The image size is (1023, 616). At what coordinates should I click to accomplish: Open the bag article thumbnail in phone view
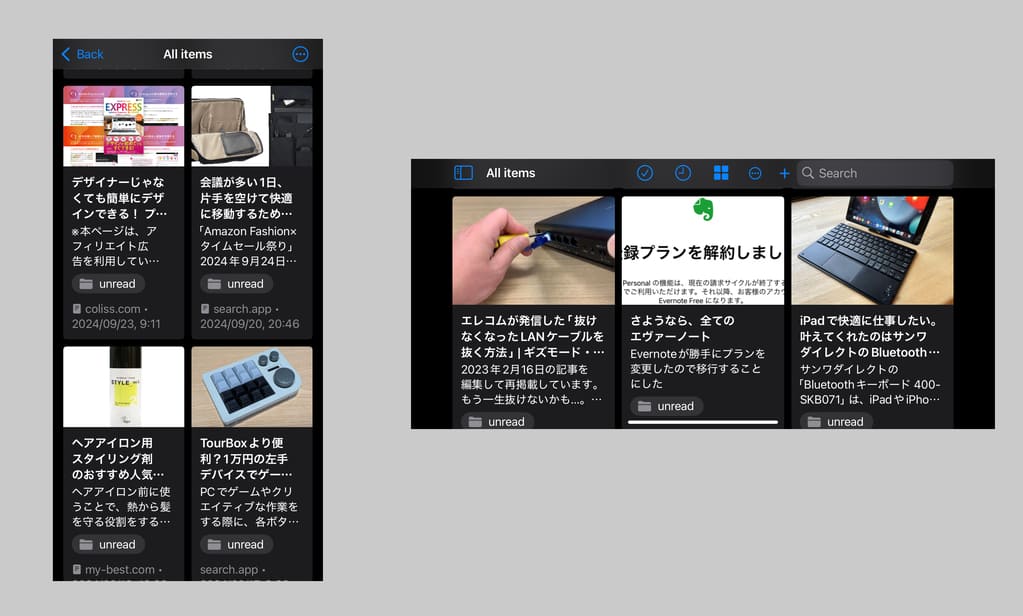click(x=252, y=126)
